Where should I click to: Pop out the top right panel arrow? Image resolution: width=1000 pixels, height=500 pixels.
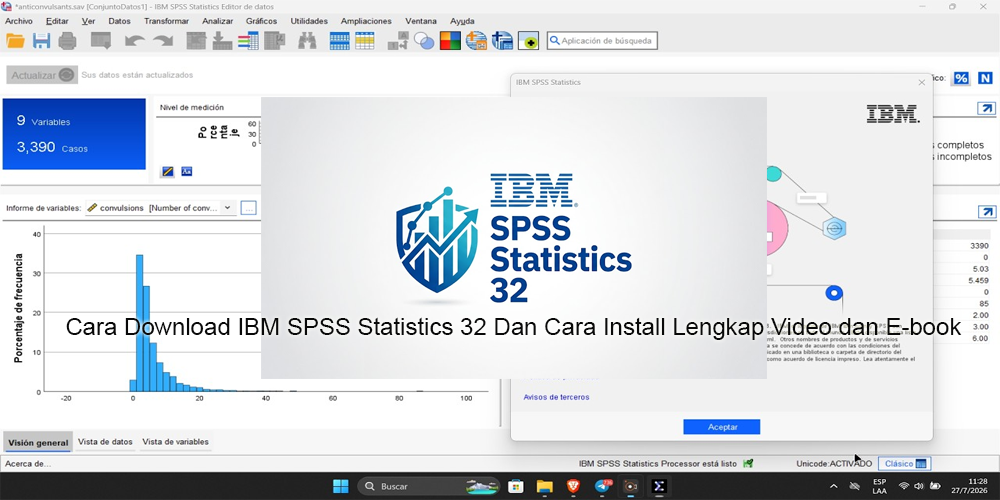coord(987,109)
